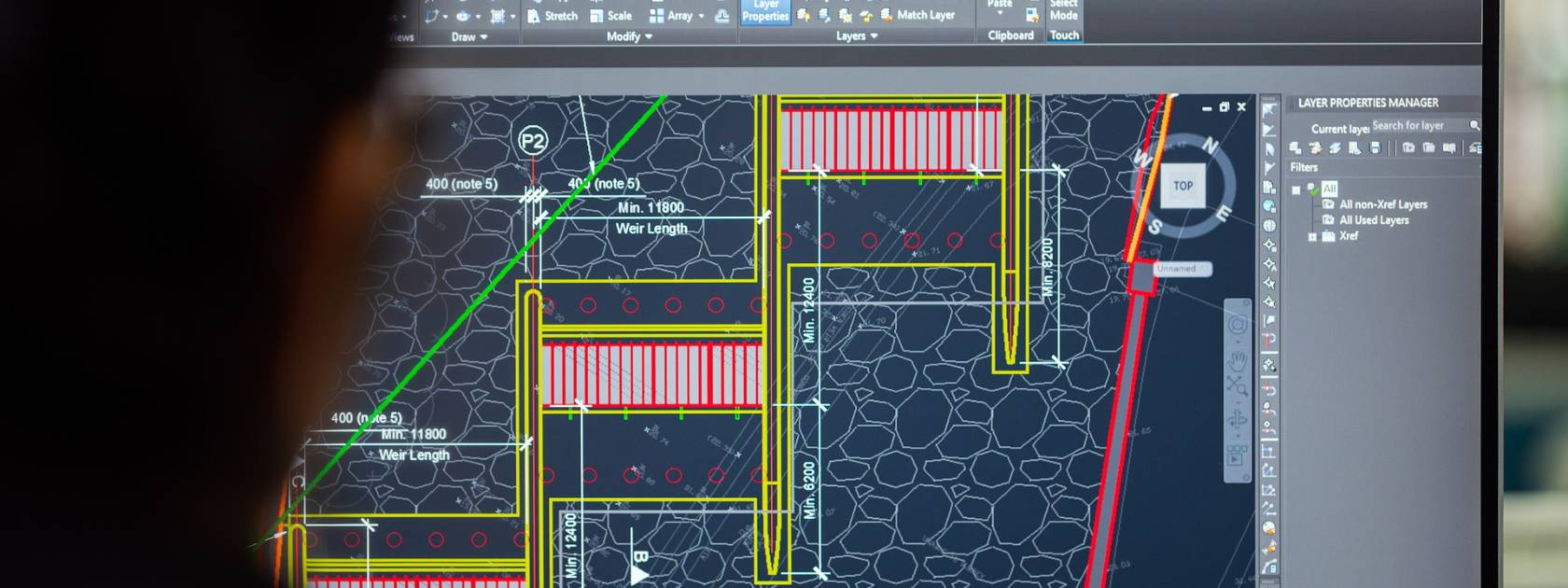Open the Unnamed UCS dropdown below ViewCube
Image resolution: width=1568 pixels, height=588 pixels.
tap(1183, 269)
